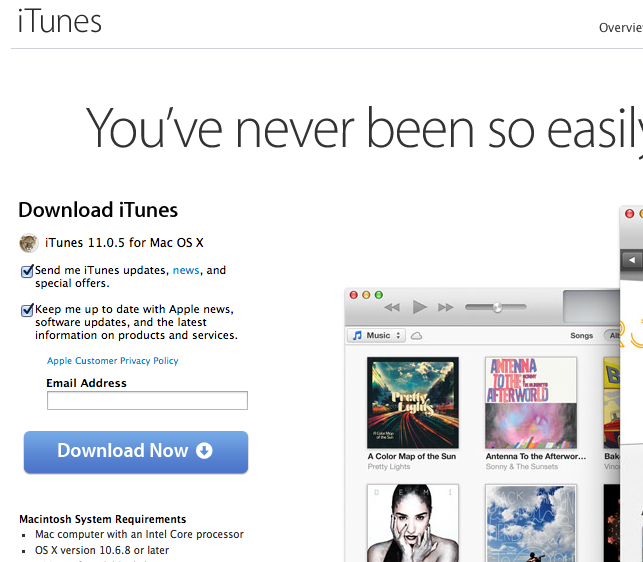Viewport: 643px width, 562px height.
Task: Select A Color Map of the Sun album
Action: click(x=413, y=402)
